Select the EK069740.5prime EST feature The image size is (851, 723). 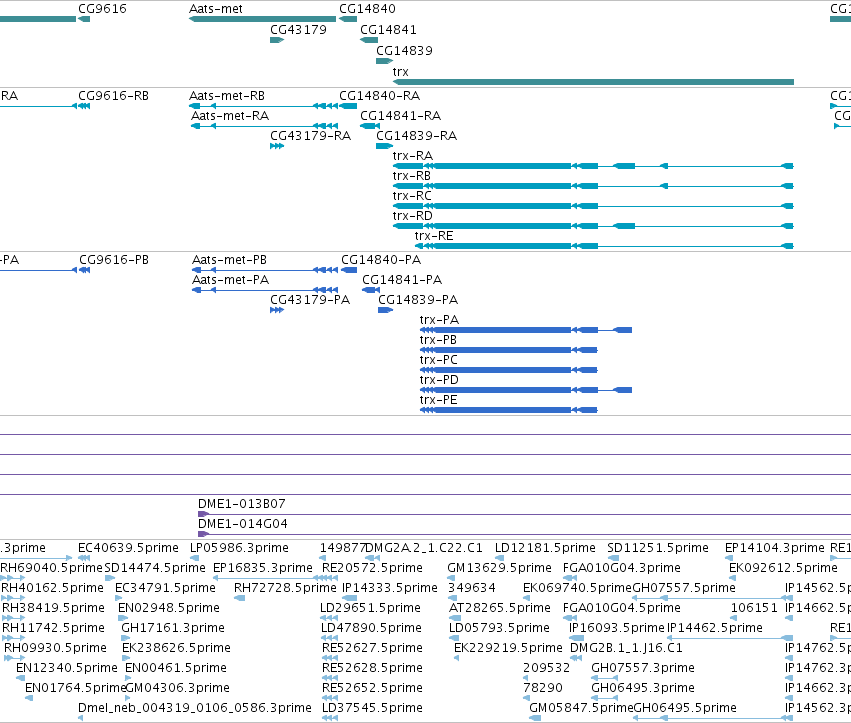coord(526,598)
